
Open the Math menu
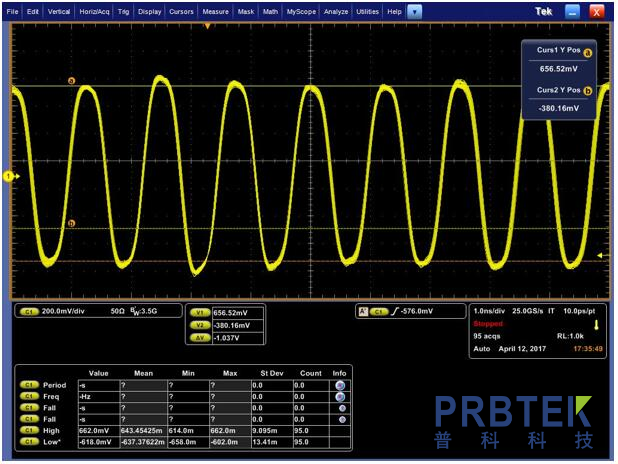[x=270, y=11]
